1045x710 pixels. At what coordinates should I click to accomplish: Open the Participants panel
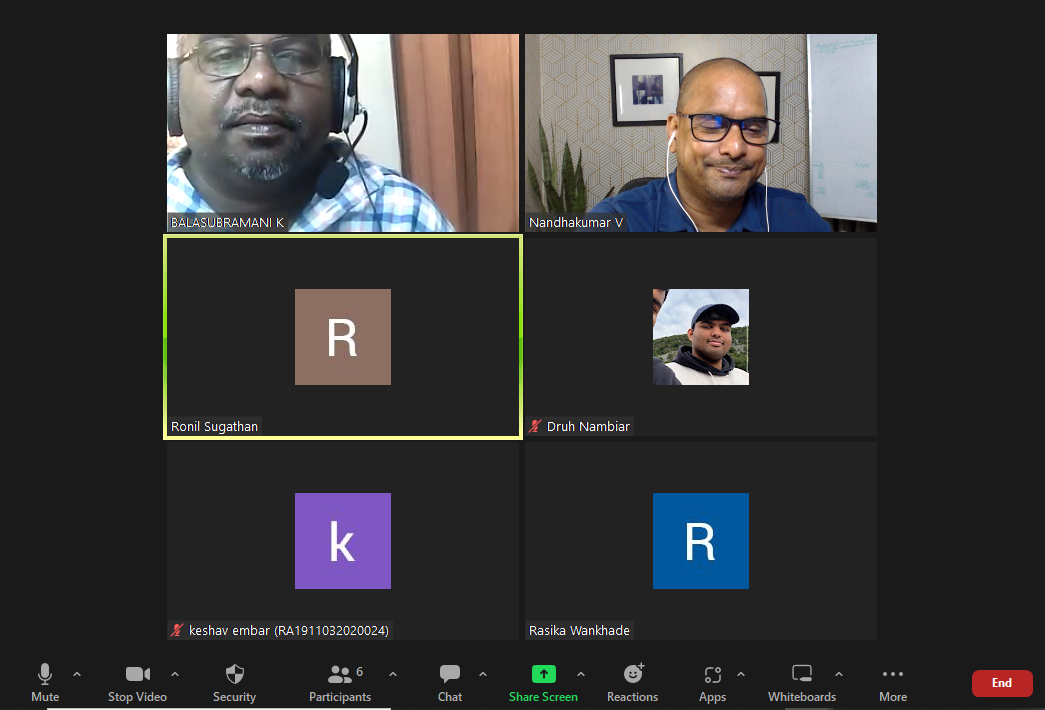click(x=340, y=683)
